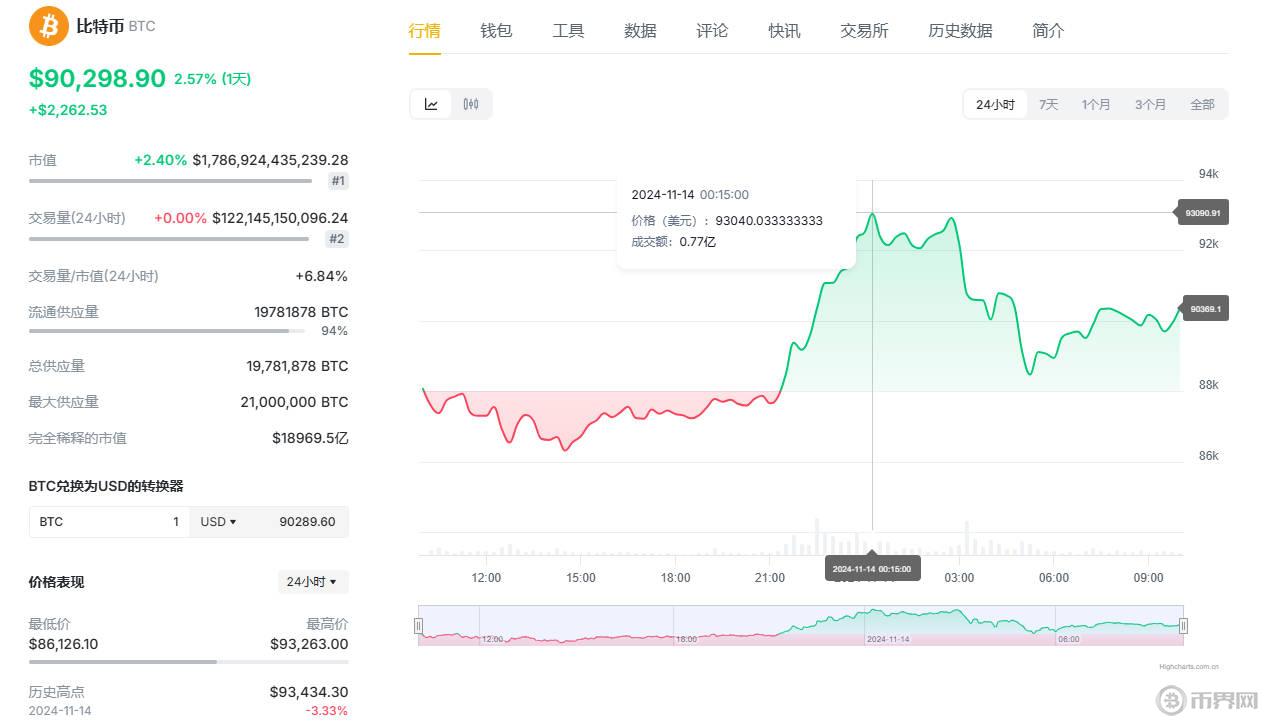Click the 比特币 coin name heading
The image size is (1269, 728).
click(100, 26)
